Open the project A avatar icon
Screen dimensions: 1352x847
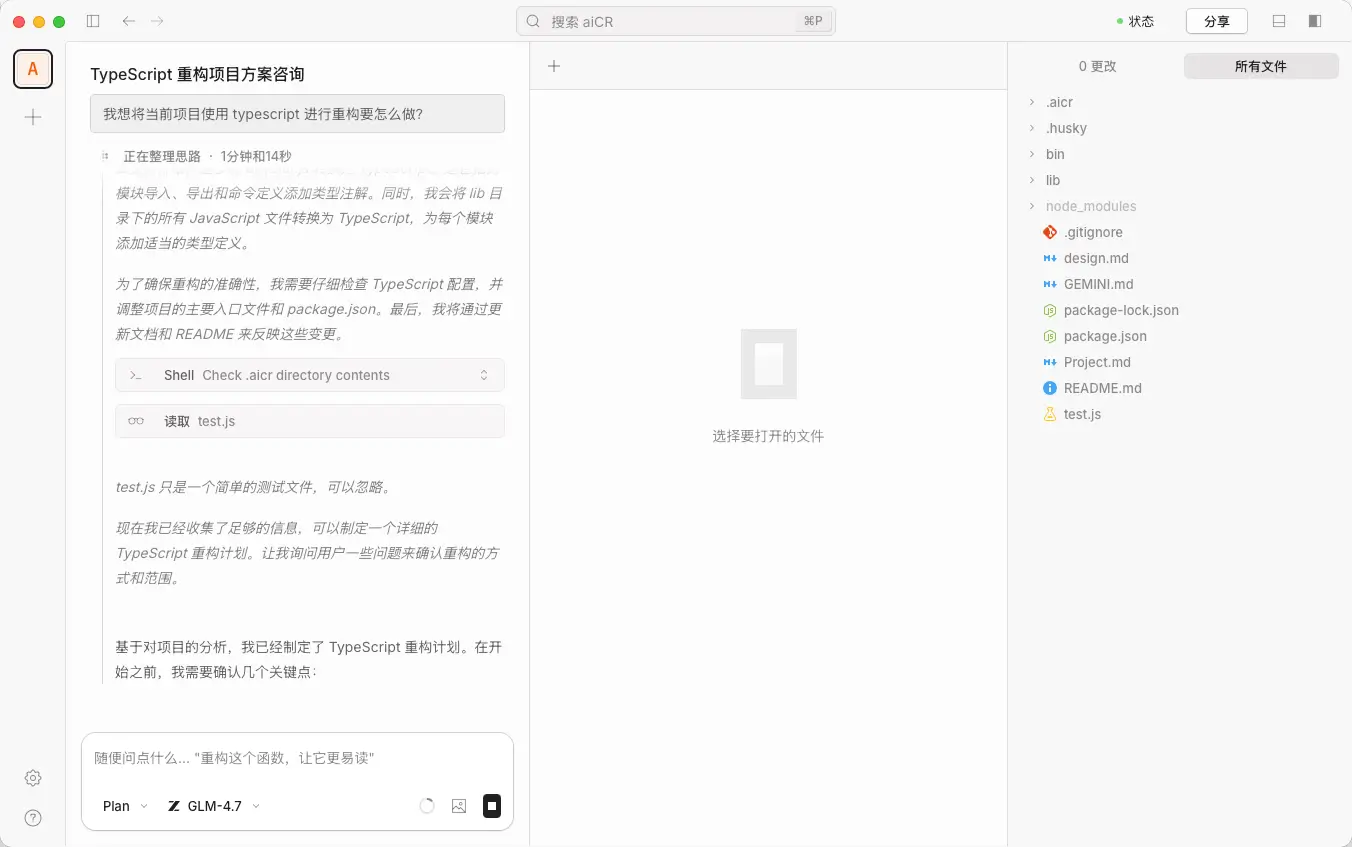tap(33, 69)
